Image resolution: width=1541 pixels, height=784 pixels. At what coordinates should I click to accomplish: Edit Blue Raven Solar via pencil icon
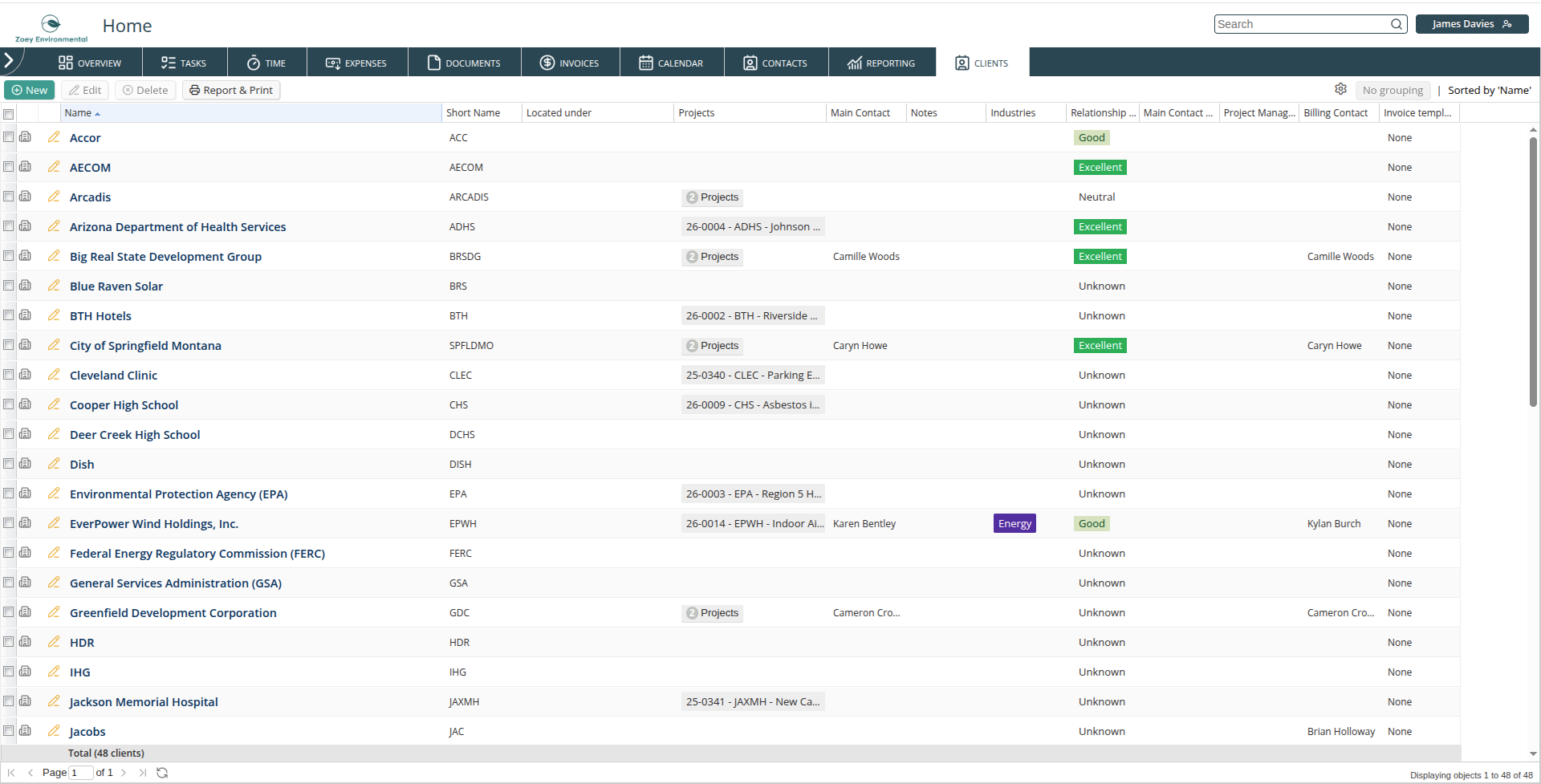click(54, 286)
